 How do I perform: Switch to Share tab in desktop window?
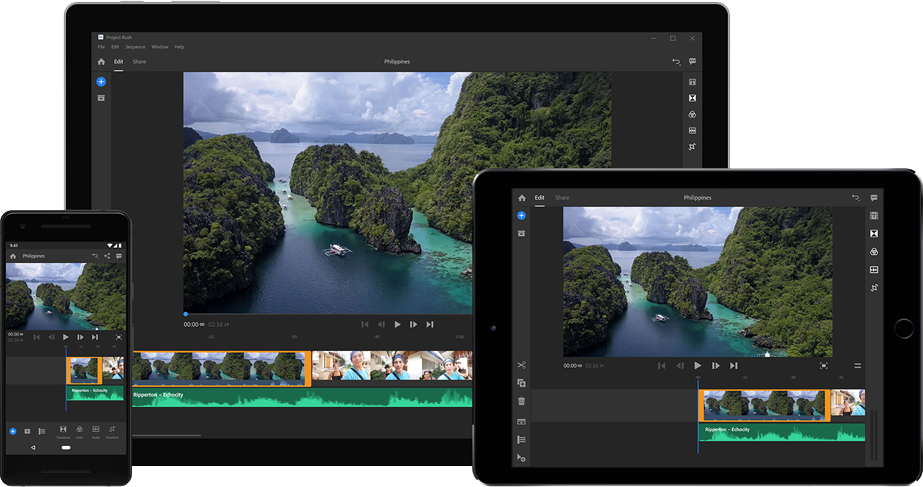pyautogui.click(x=139, y=61)
